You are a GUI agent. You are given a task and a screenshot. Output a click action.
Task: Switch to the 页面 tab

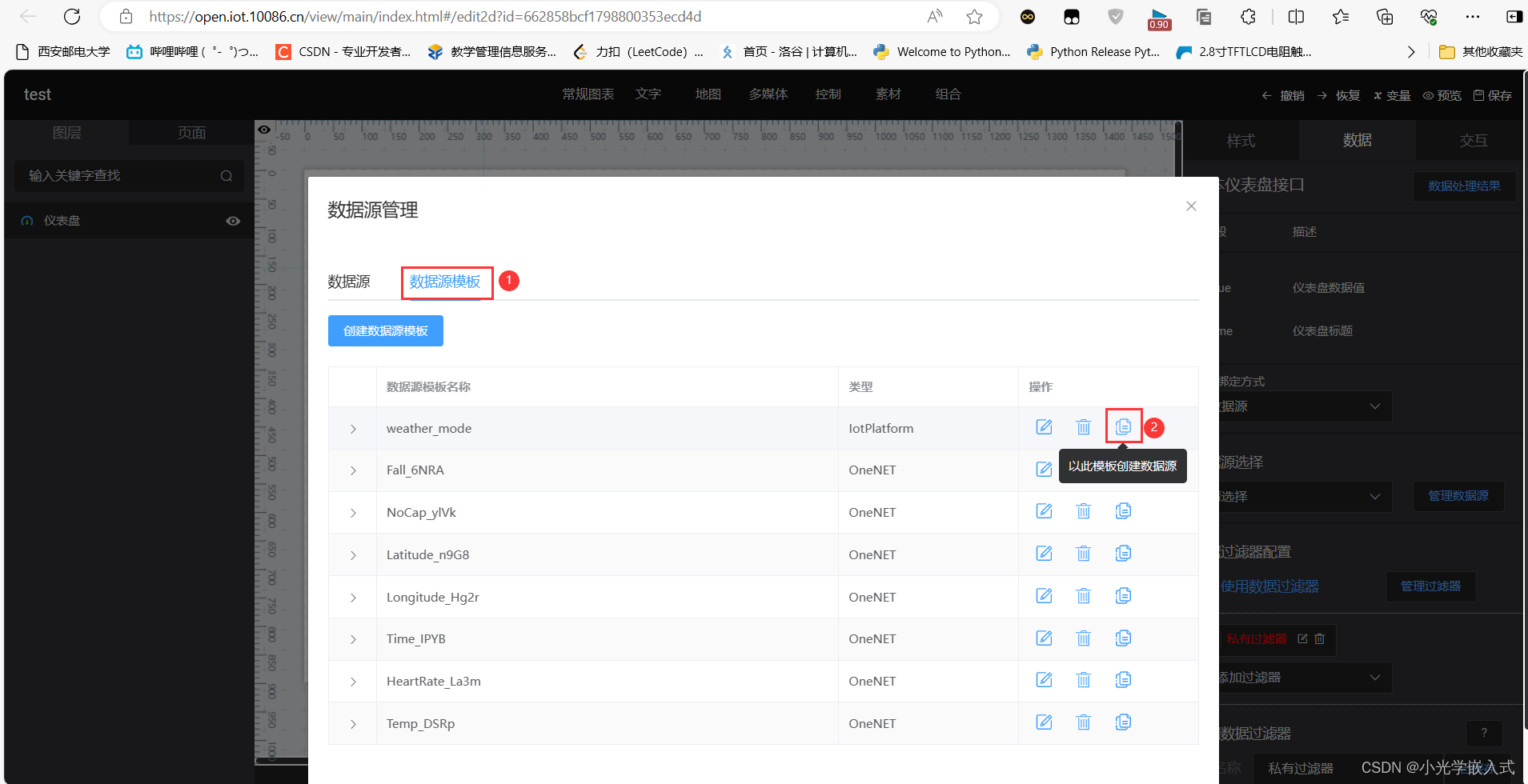click(x=191, y=133)
